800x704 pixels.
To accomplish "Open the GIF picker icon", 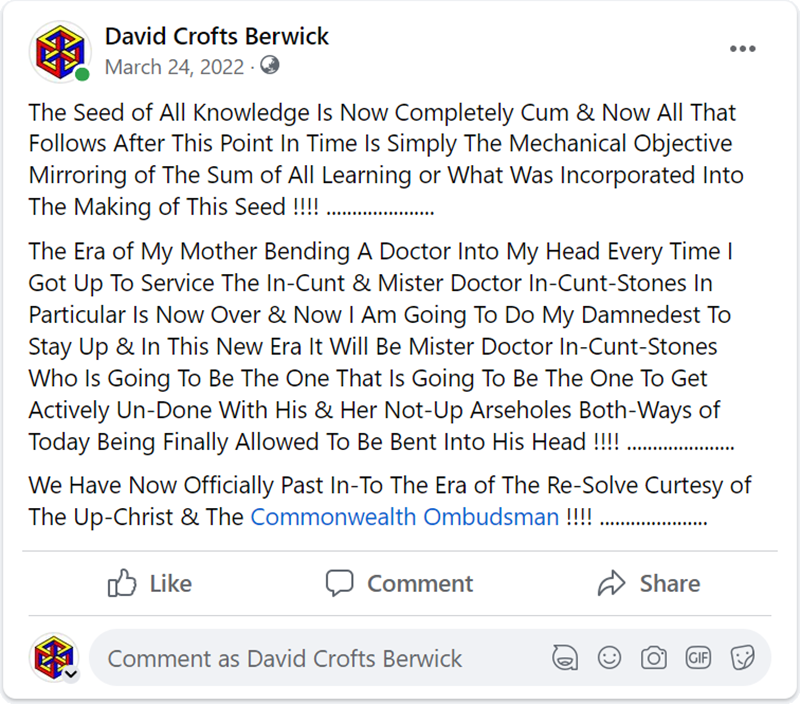I will (698, 658).
